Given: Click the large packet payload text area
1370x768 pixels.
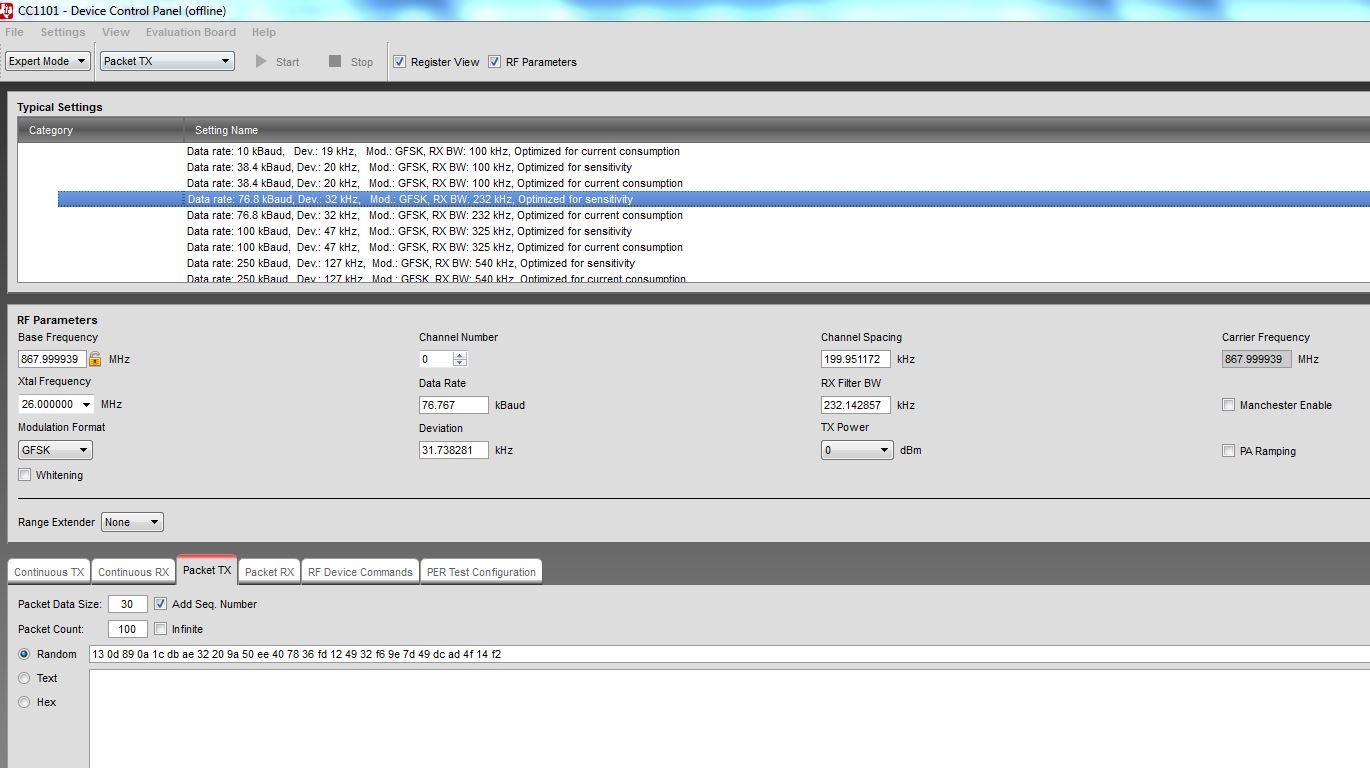Looking at the screenshot, I should (x=729, y=719).
